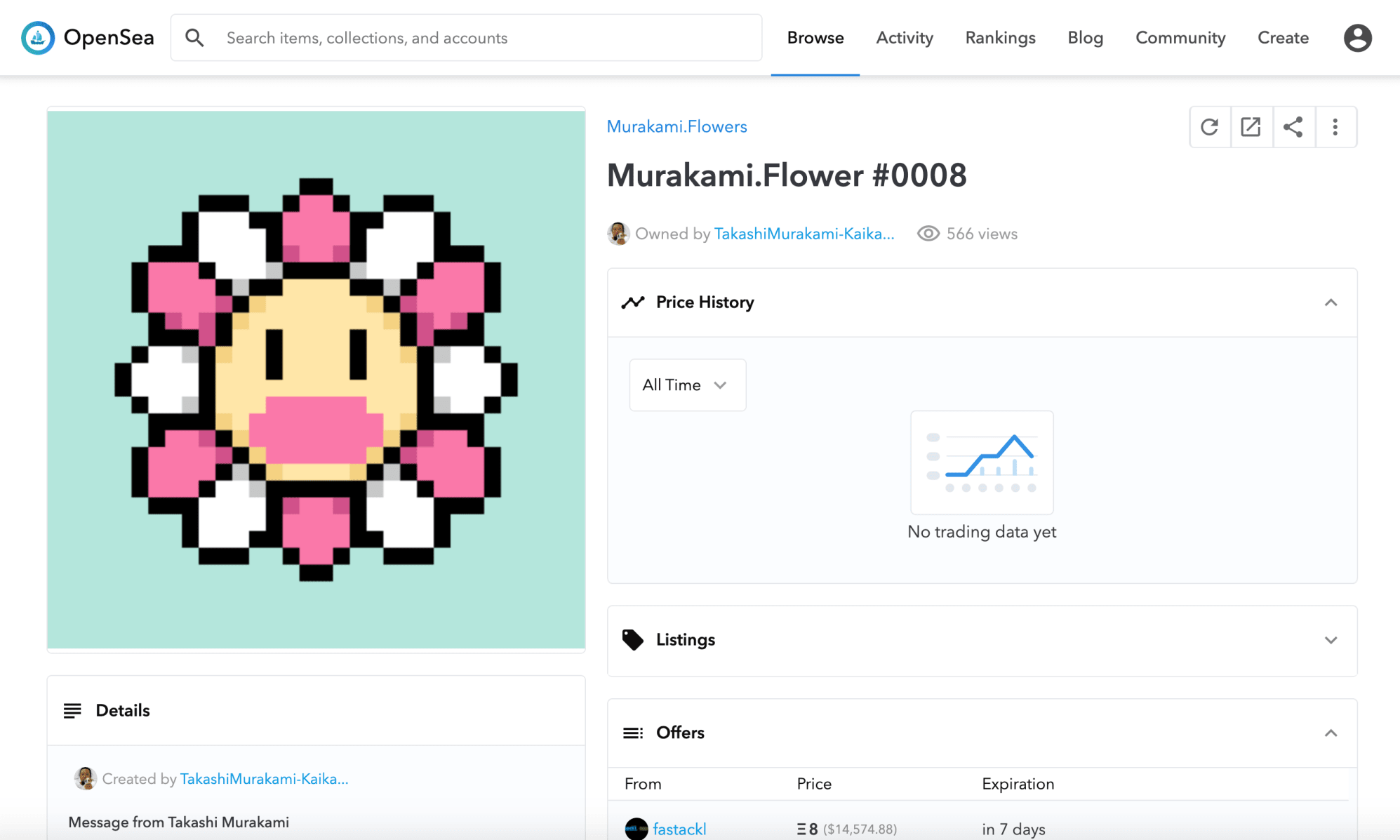Click the creator avatar in Details
This screenshot has height=840, width=1400.
coord(85,778)
